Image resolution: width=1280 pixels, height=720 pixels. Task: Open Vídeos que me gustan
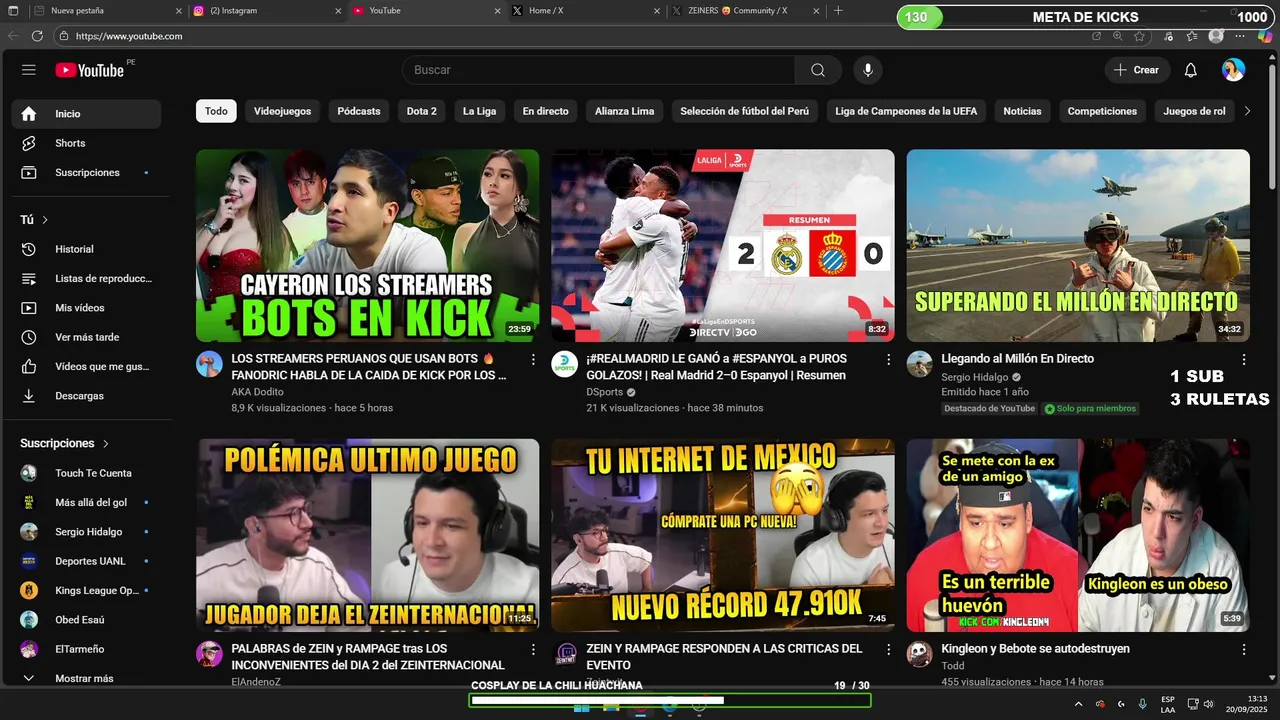(x=86, y=366)
